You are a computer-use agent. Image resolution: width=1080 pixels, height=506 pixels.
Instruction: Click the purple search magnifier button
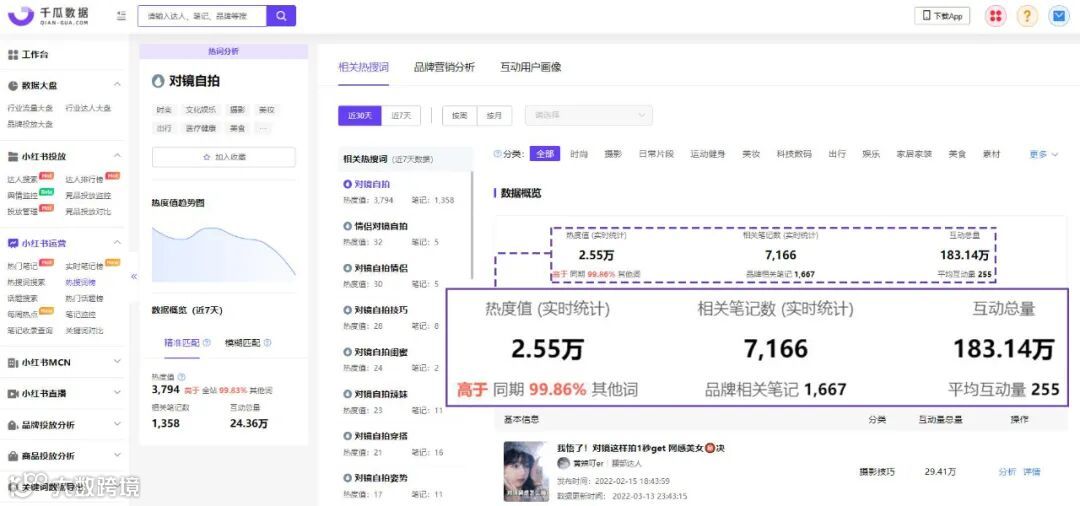point(281,16)
